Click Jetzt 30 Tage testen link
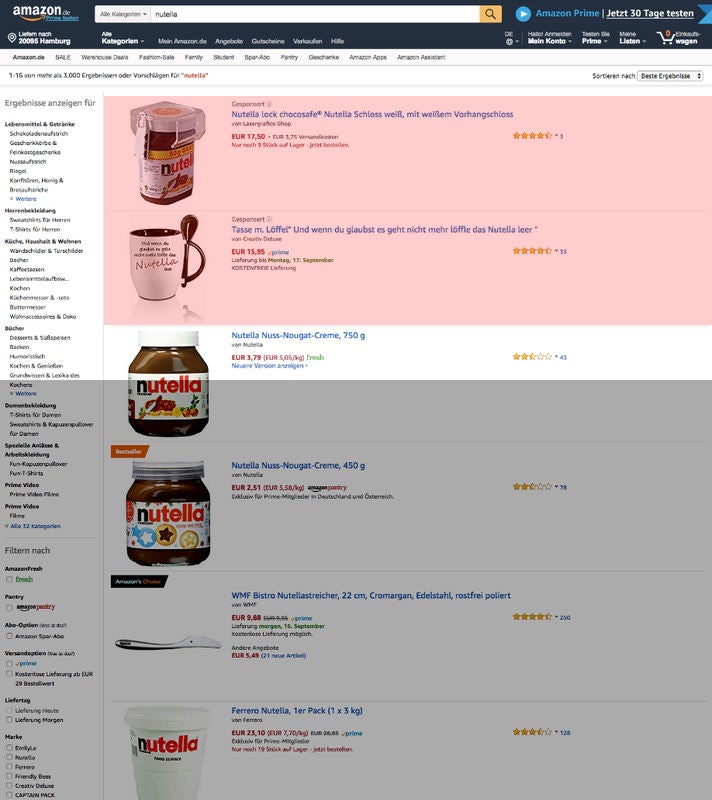 [650, 13]
